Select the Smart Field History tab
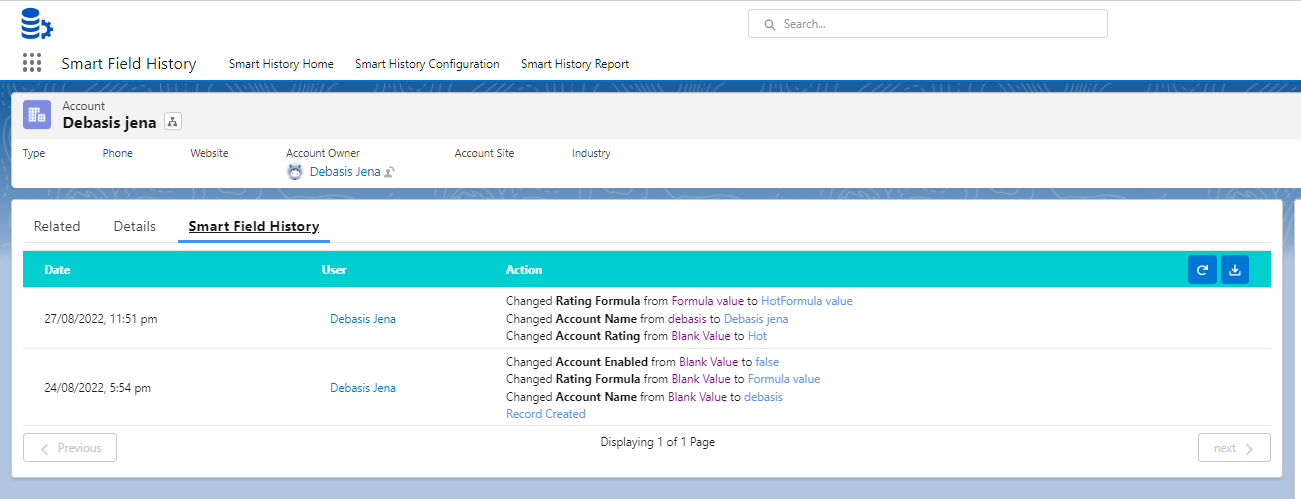The height and width of the screenshot is (499, 1301). tap(254, 226)
